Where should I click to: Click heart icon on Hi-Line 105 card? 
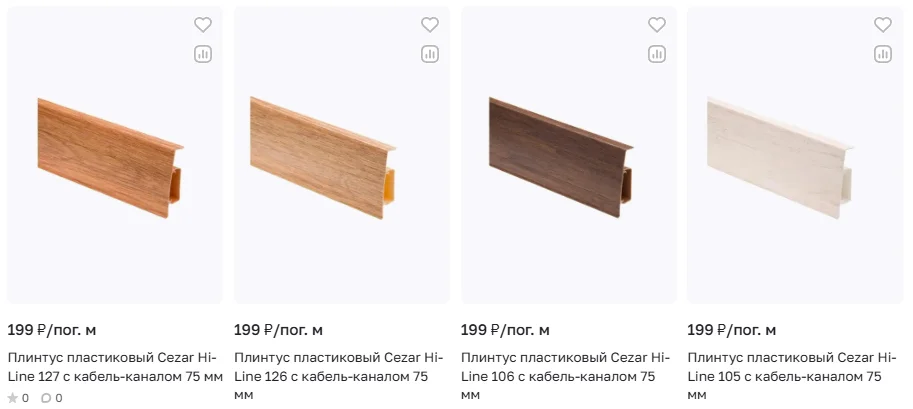pos(883,25)
